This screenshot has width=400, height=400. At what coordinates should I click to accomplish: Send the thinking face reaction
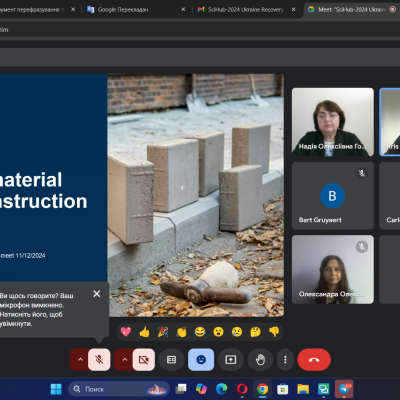pyautogui.click(x=255, y=332)
